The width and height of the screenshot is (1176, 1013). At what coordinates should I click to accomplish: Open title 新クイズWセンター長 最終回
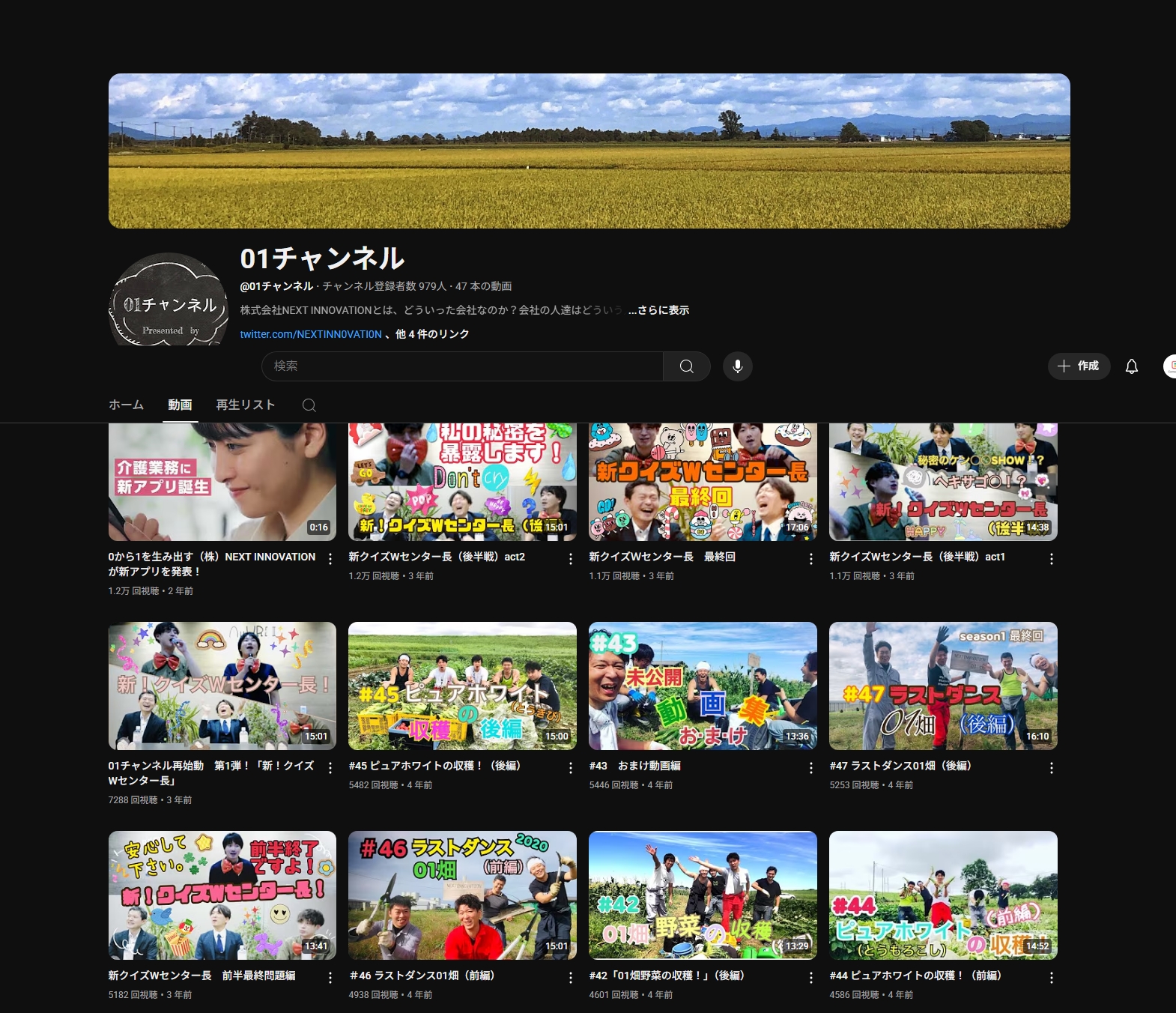(662, 557)
